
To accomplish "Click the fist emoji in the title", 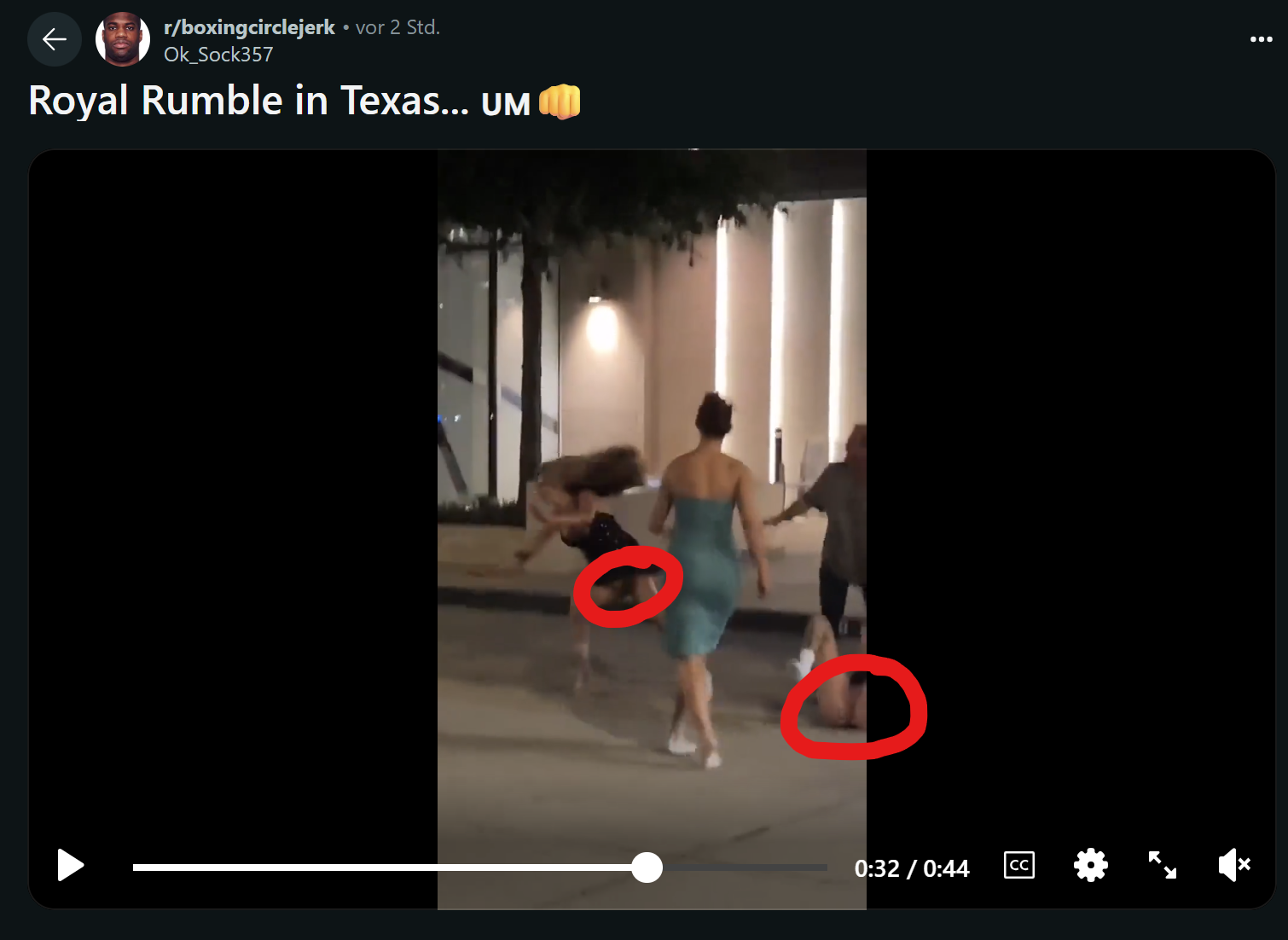I will tap(560, 102).
